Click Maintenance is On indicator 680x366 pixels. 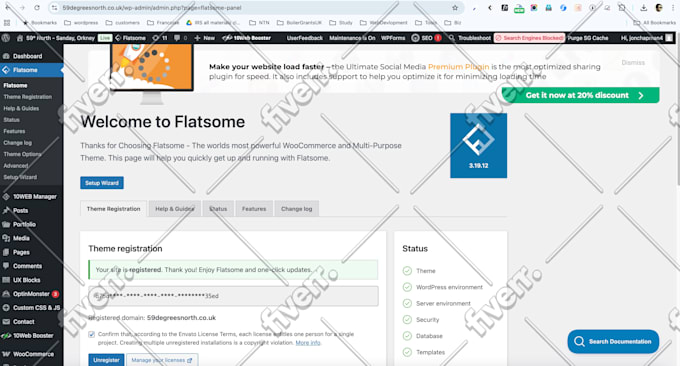(x=352, y=38)
